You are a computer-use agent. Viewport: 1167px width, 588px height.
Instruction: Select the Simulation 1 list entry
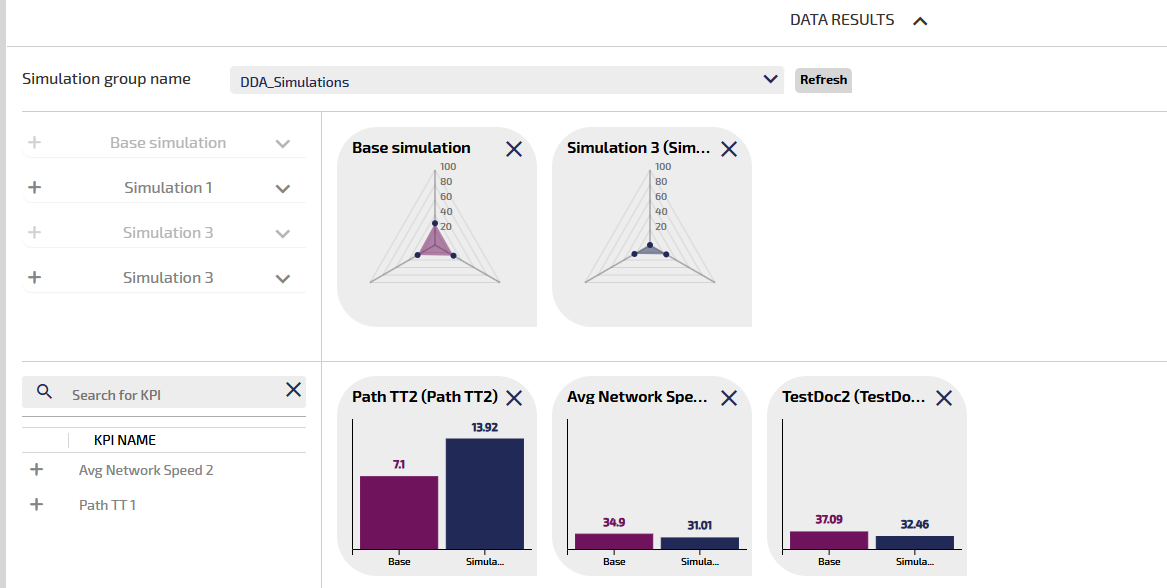[168, 188]
